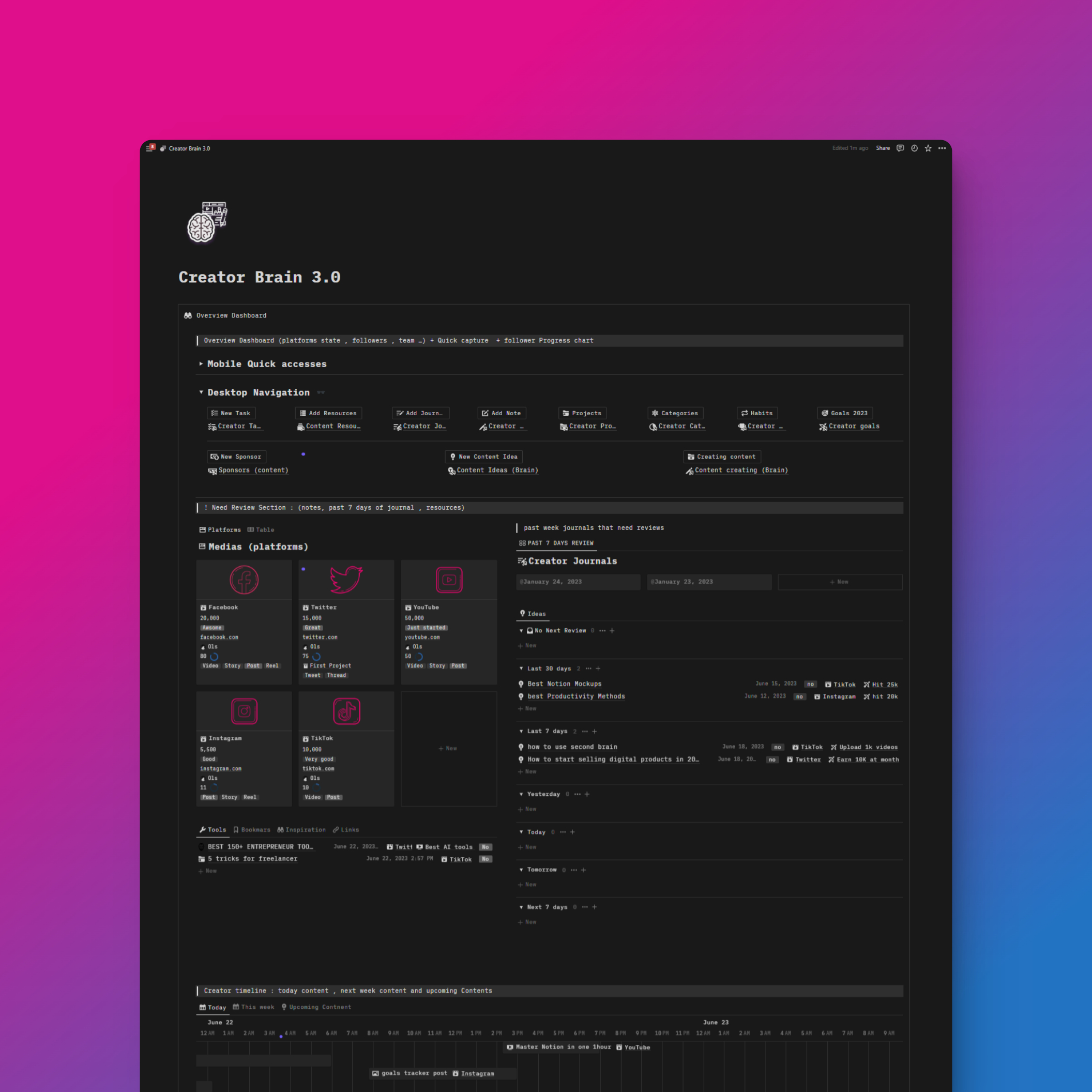
Task: Open the comments icon in top bar
Action: click(x=900, y=148)
